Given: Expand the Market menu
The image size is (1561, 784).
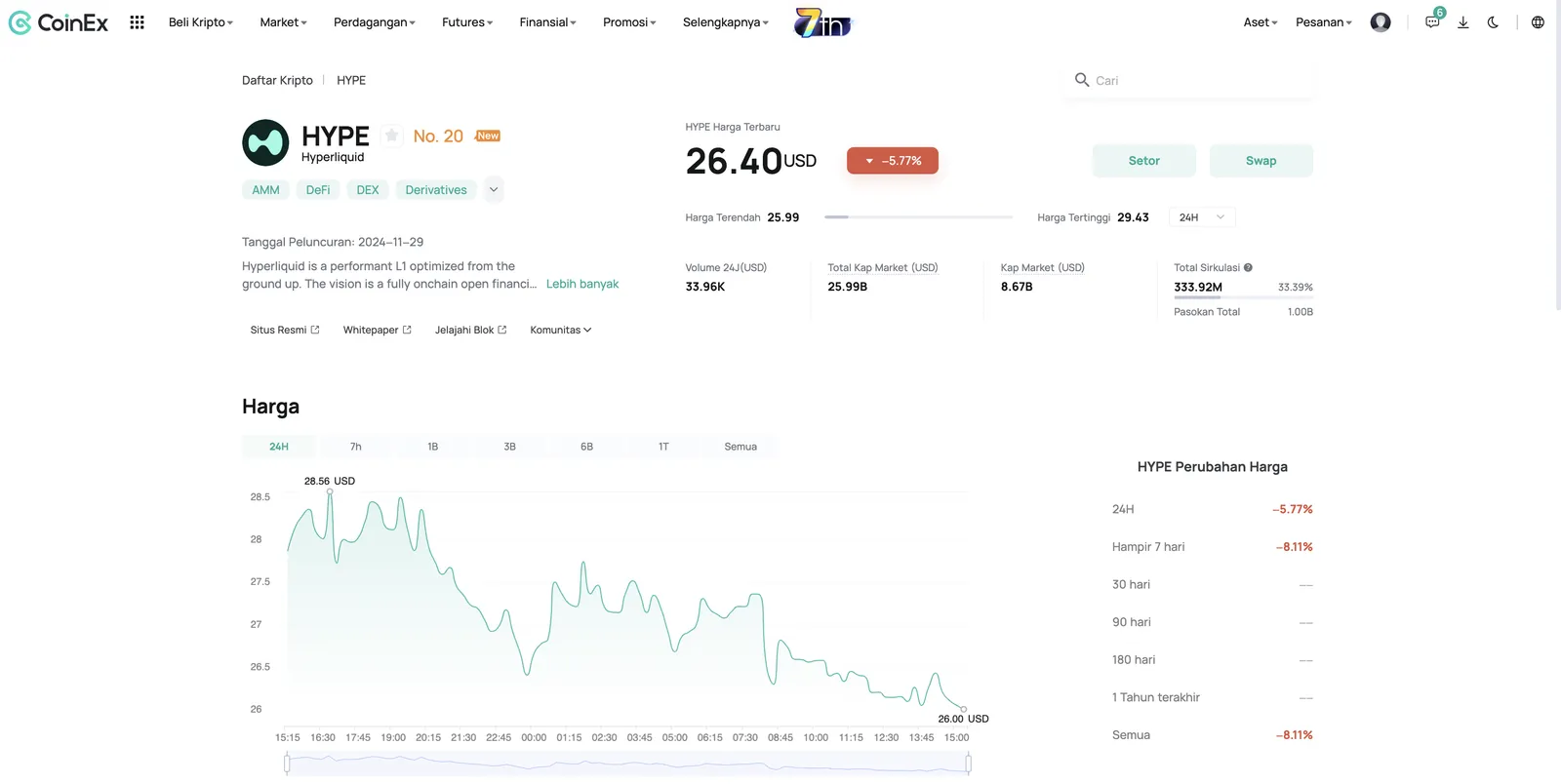Looking at the screenshot, I should [283, 22].
